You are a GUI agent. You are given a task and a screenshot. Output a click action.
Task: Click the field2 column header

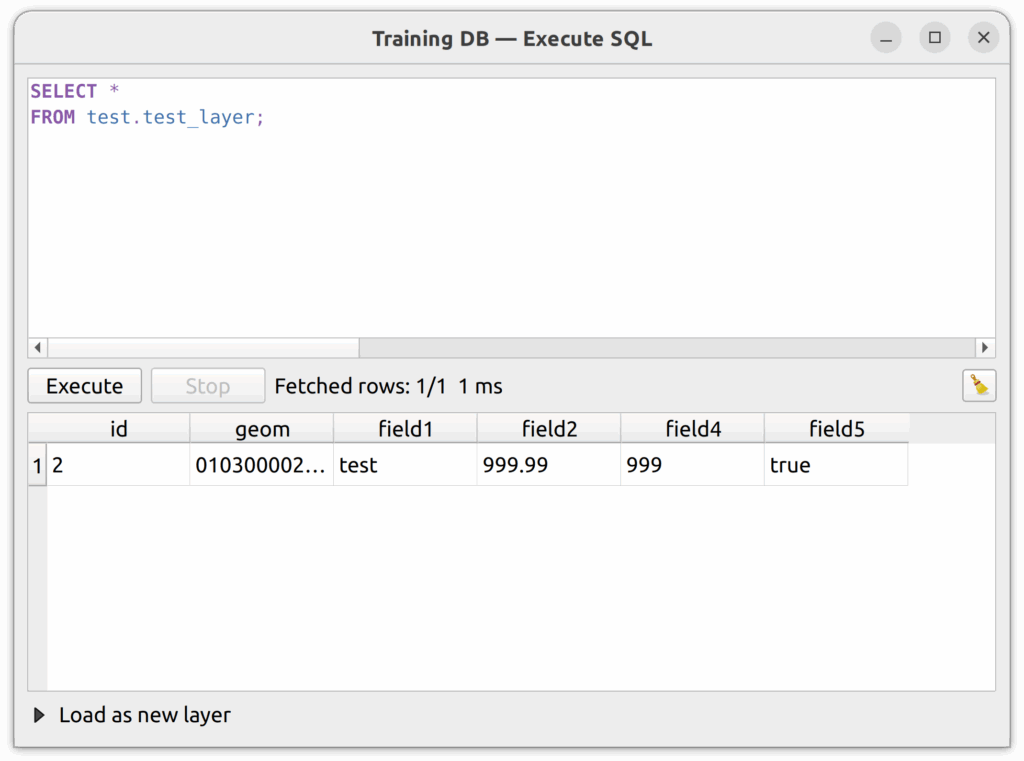(x=549, y=429)
